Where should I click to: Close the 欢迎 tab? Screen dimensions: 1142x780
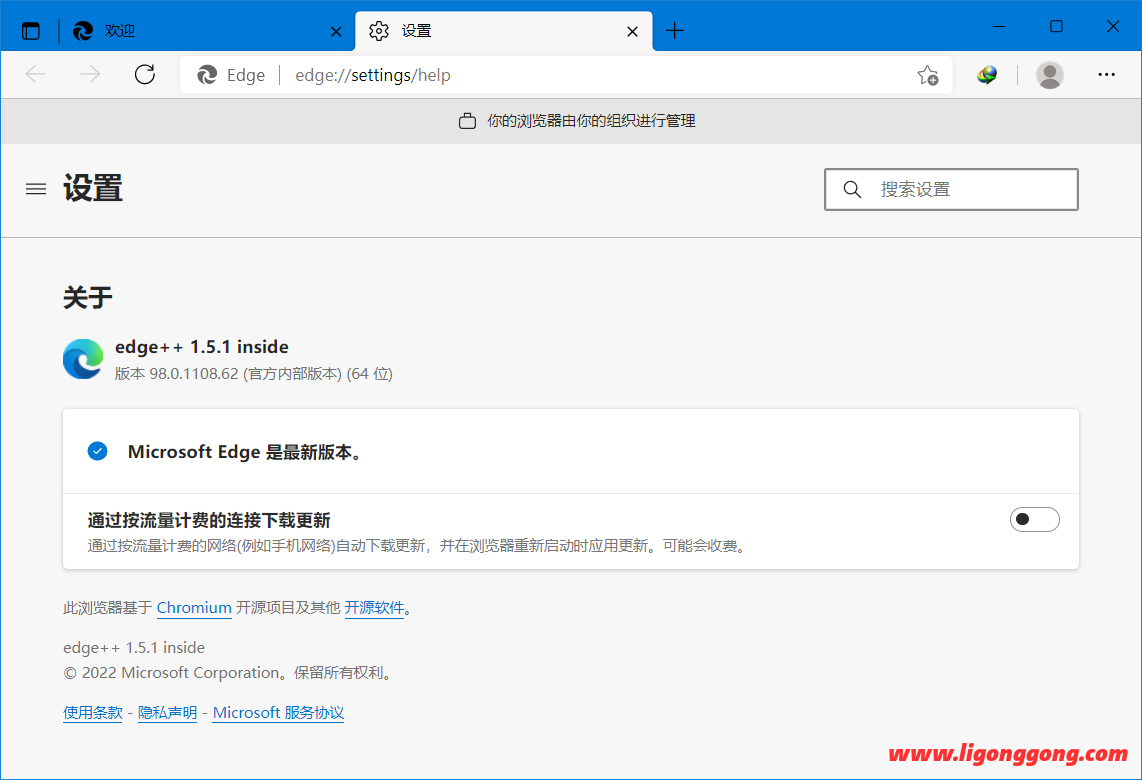click(336, 31)
